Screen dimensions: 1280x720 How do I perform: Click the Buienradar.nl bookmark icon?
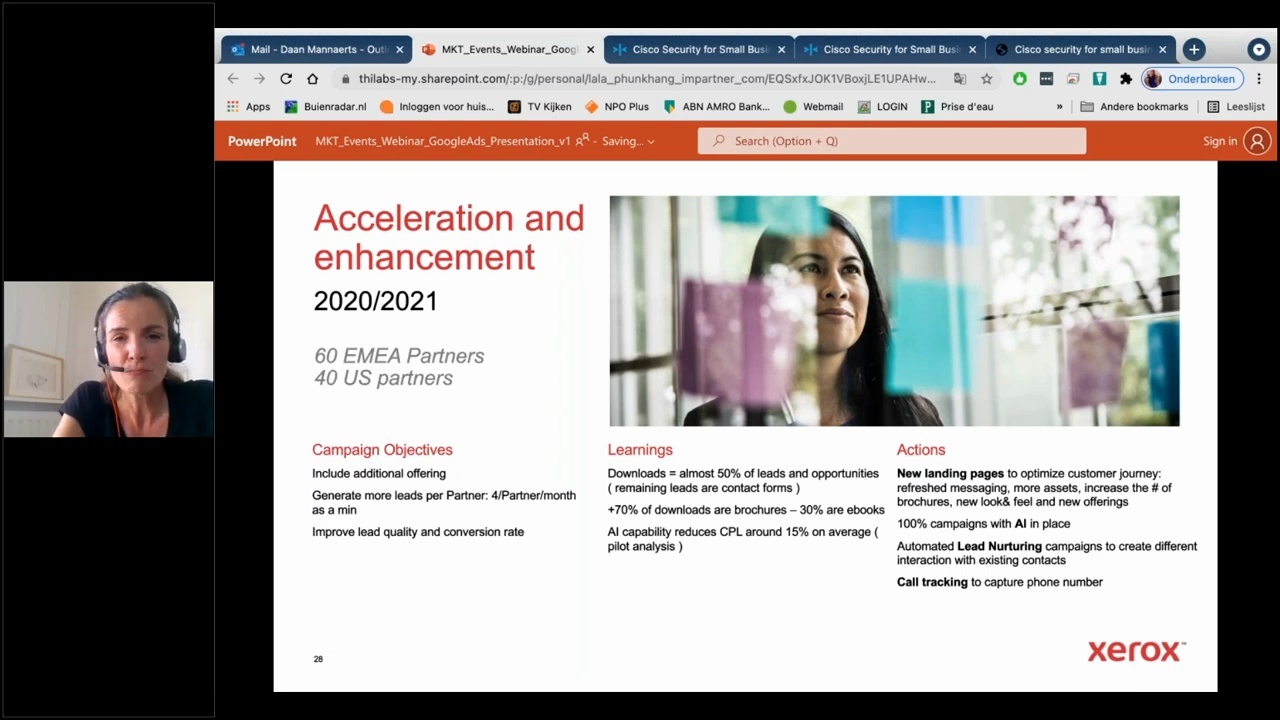(x=291, y=106)
